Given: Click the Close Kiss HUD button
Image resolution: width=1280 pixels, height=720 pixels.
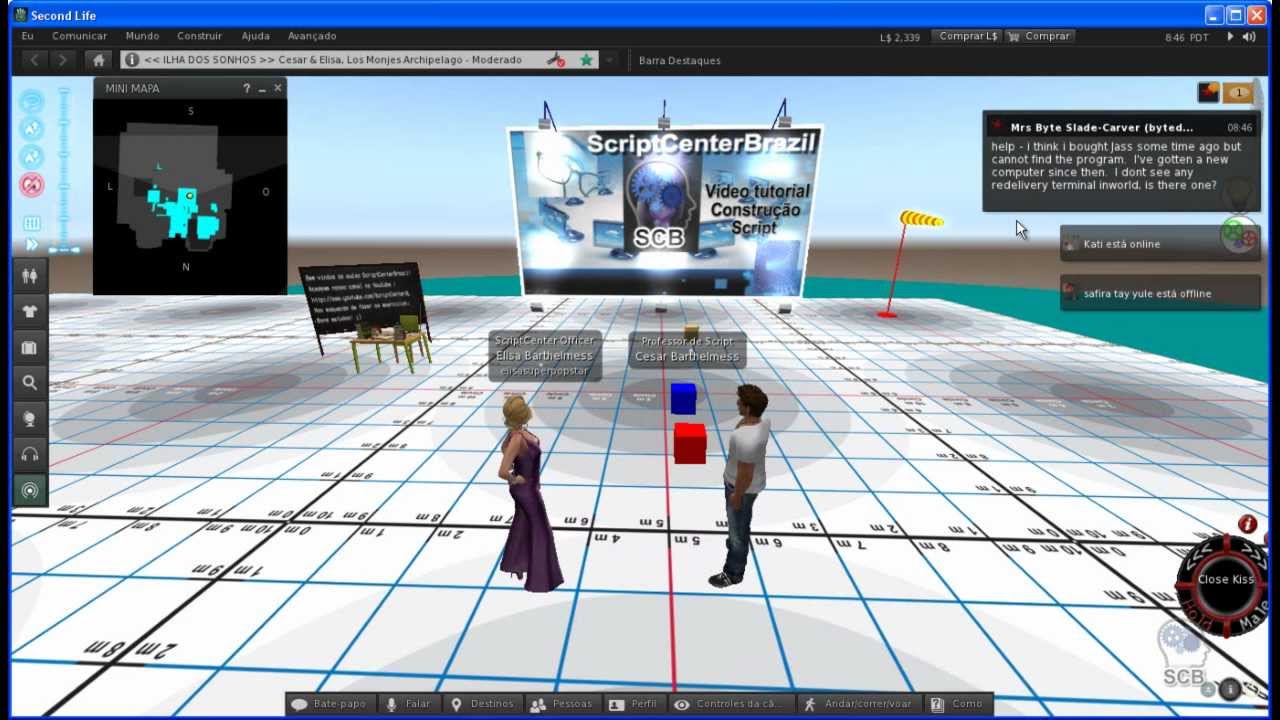Looking at the screenshot, I should (1225, 580).
